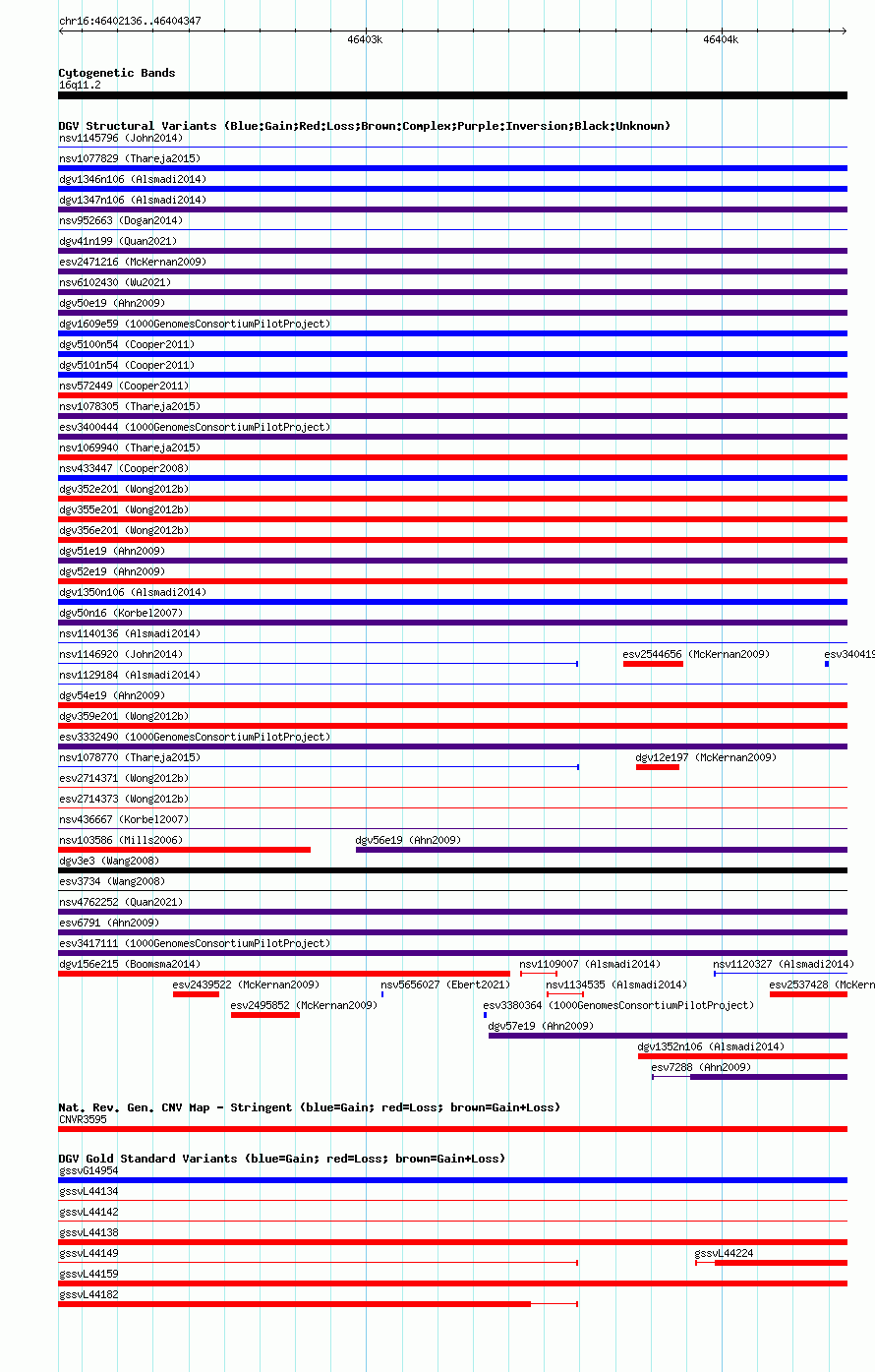Select nsv1146920 (John2014) variant label
This screenshot has width=875, height=1372.
(120, 654)
